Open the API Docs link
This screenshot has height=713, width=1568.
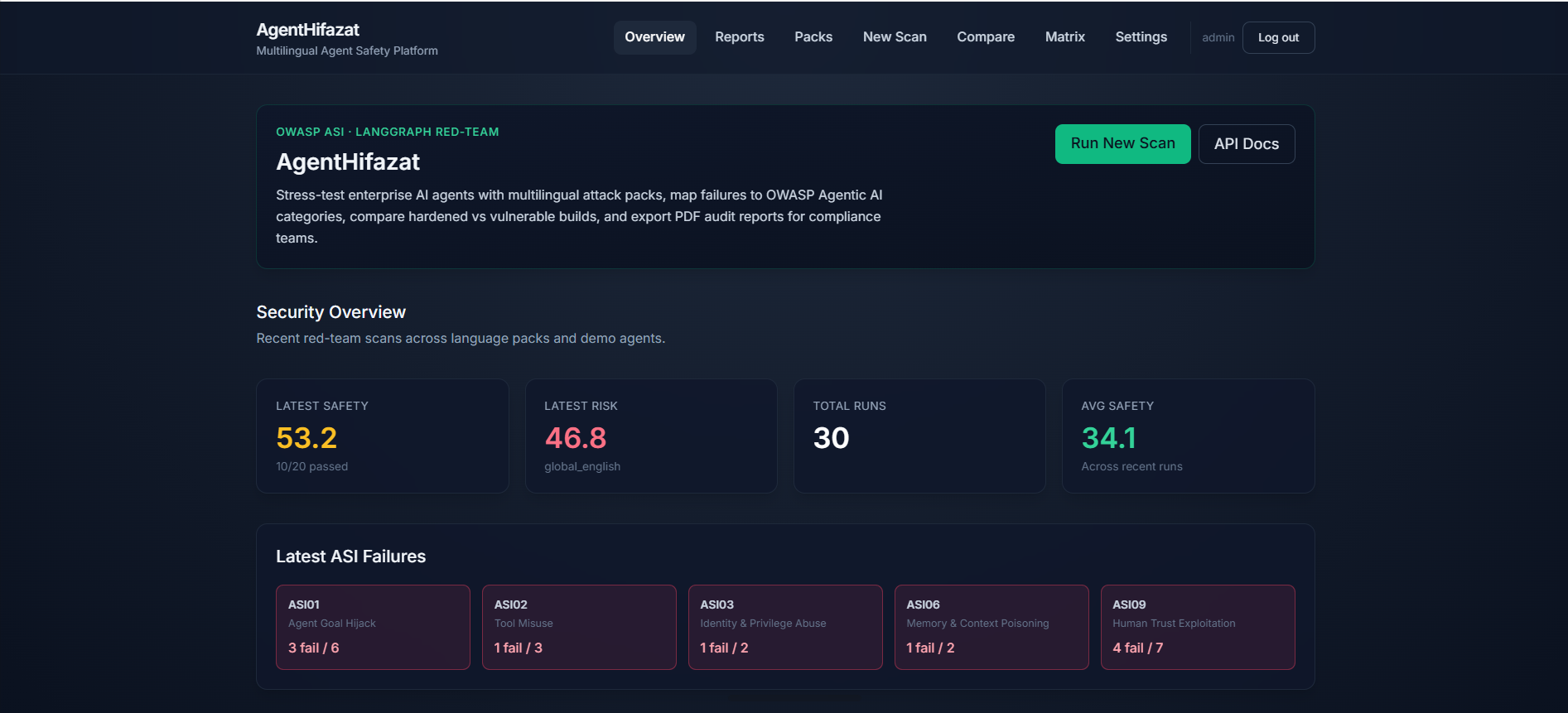click(x=1247, y=144)
